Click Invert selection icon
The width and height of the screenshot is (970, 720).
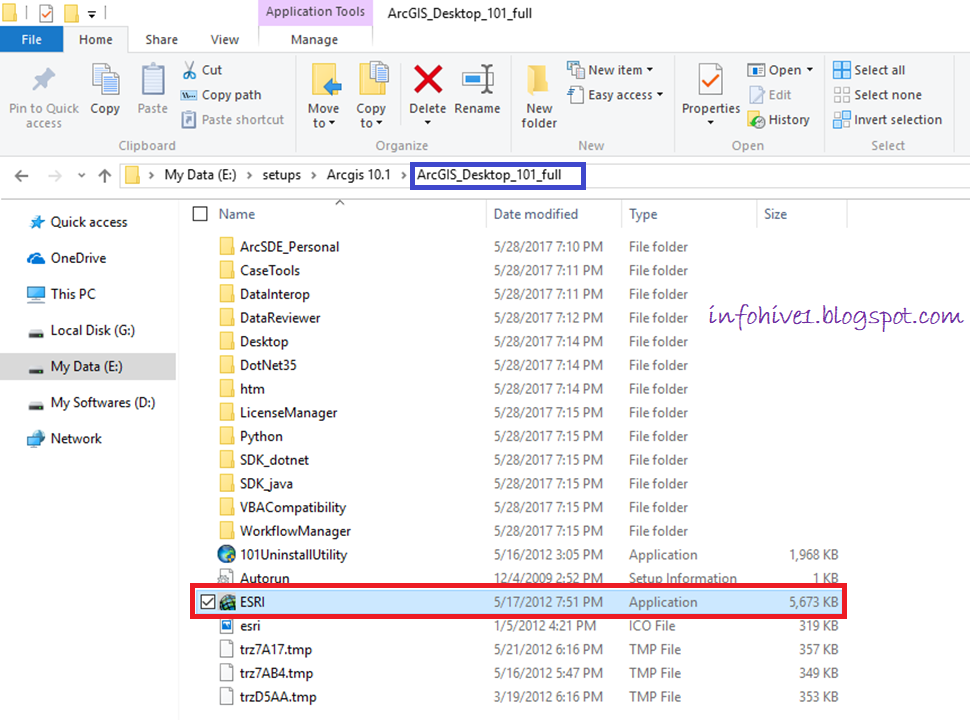(x=841, y=119)
